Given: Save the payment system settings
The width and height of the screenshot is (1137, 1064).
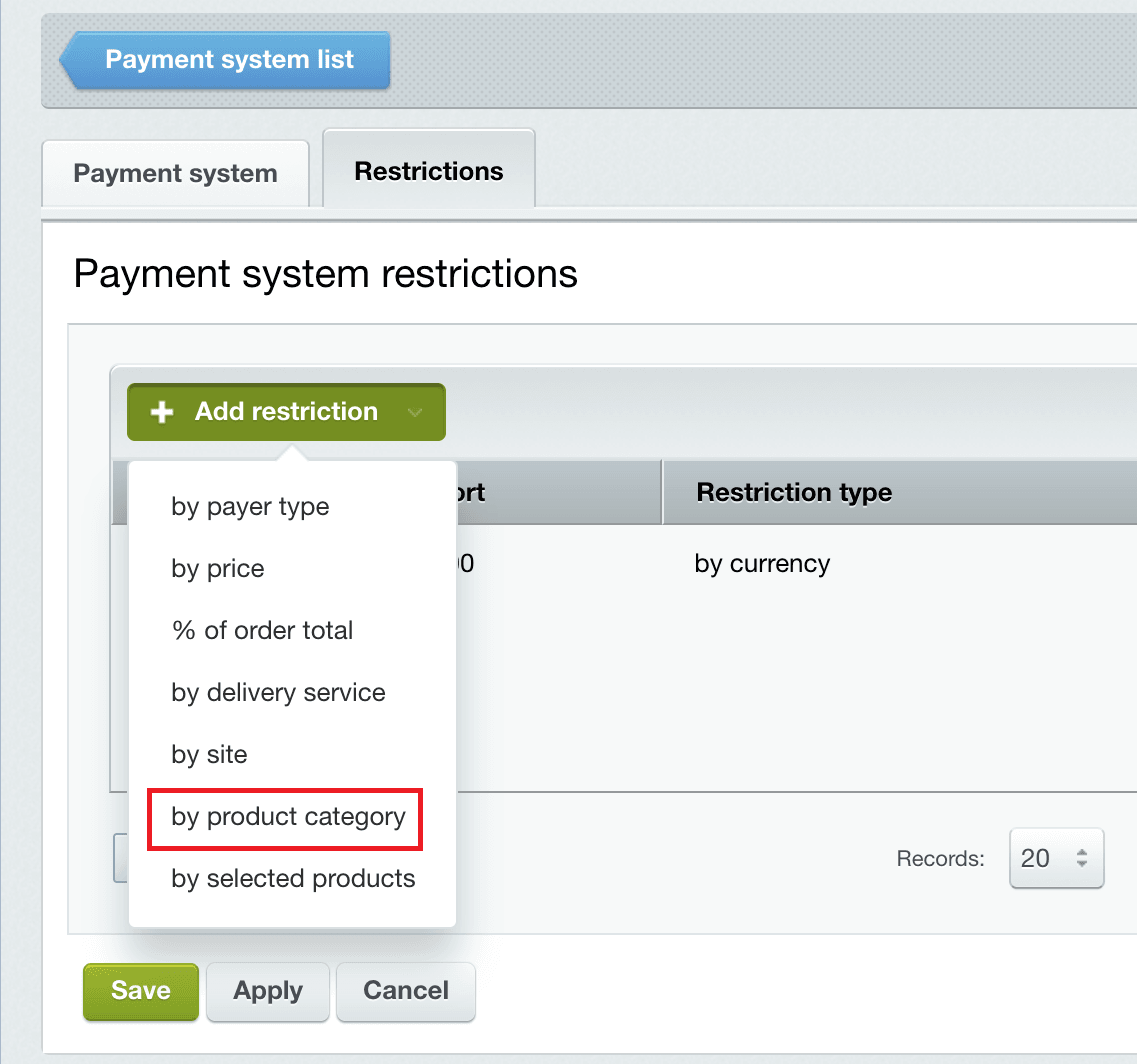Looking at the screenshot, I should [x=141, y=991].
